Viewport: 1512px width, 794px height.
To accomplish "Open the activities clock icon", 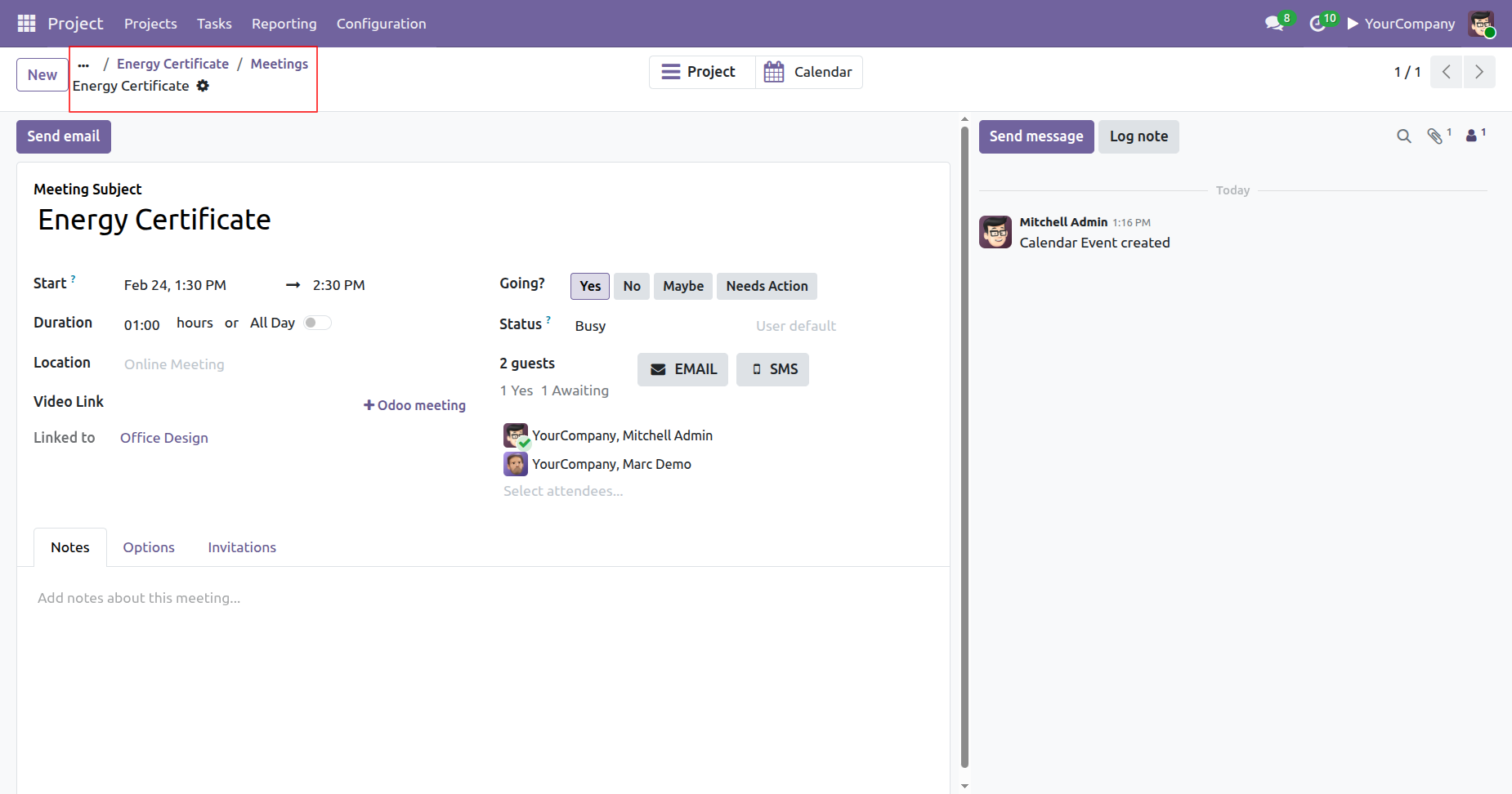I will 1317,24.
